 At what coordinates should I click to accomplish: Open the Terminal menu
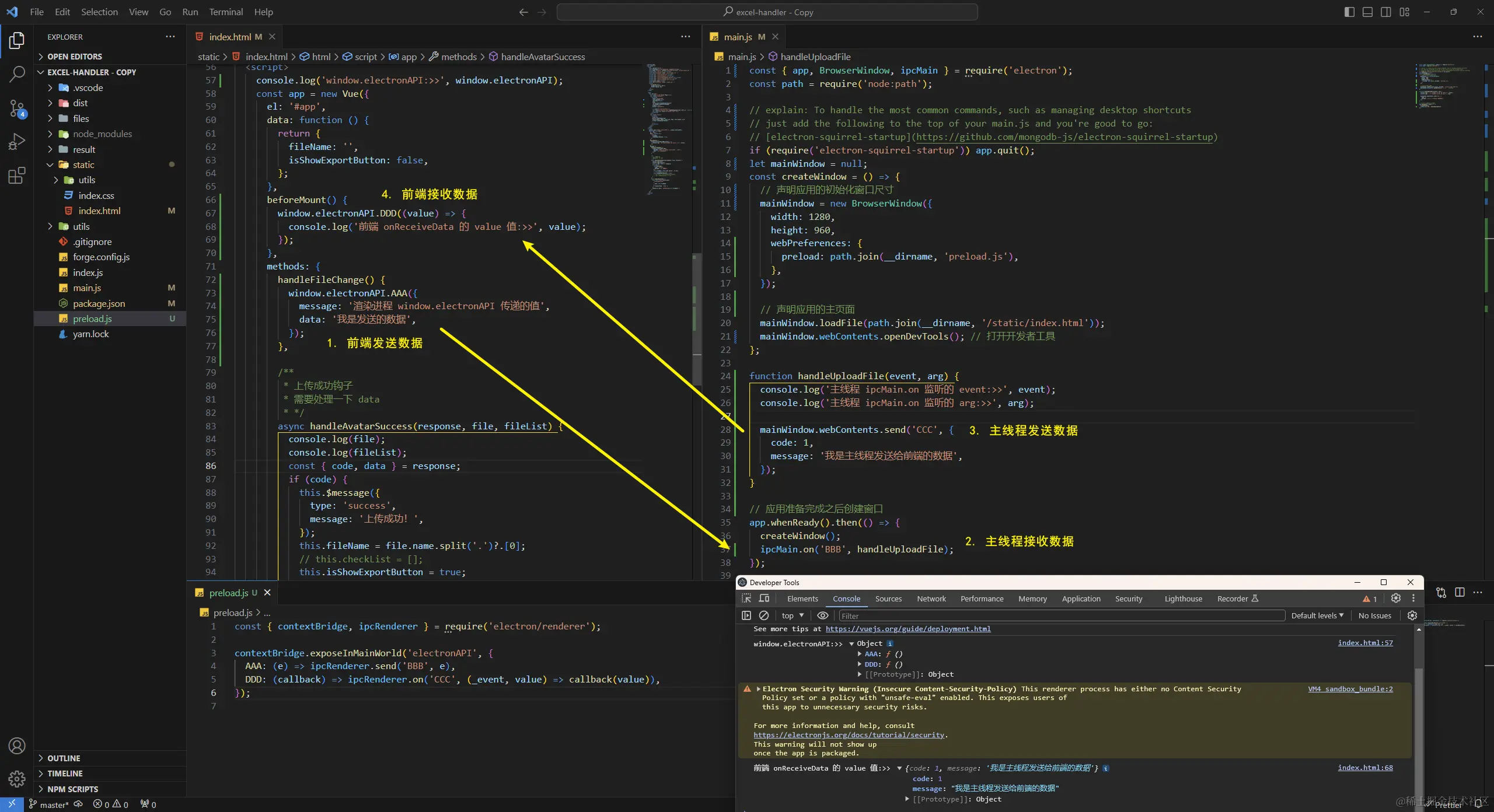226,12
